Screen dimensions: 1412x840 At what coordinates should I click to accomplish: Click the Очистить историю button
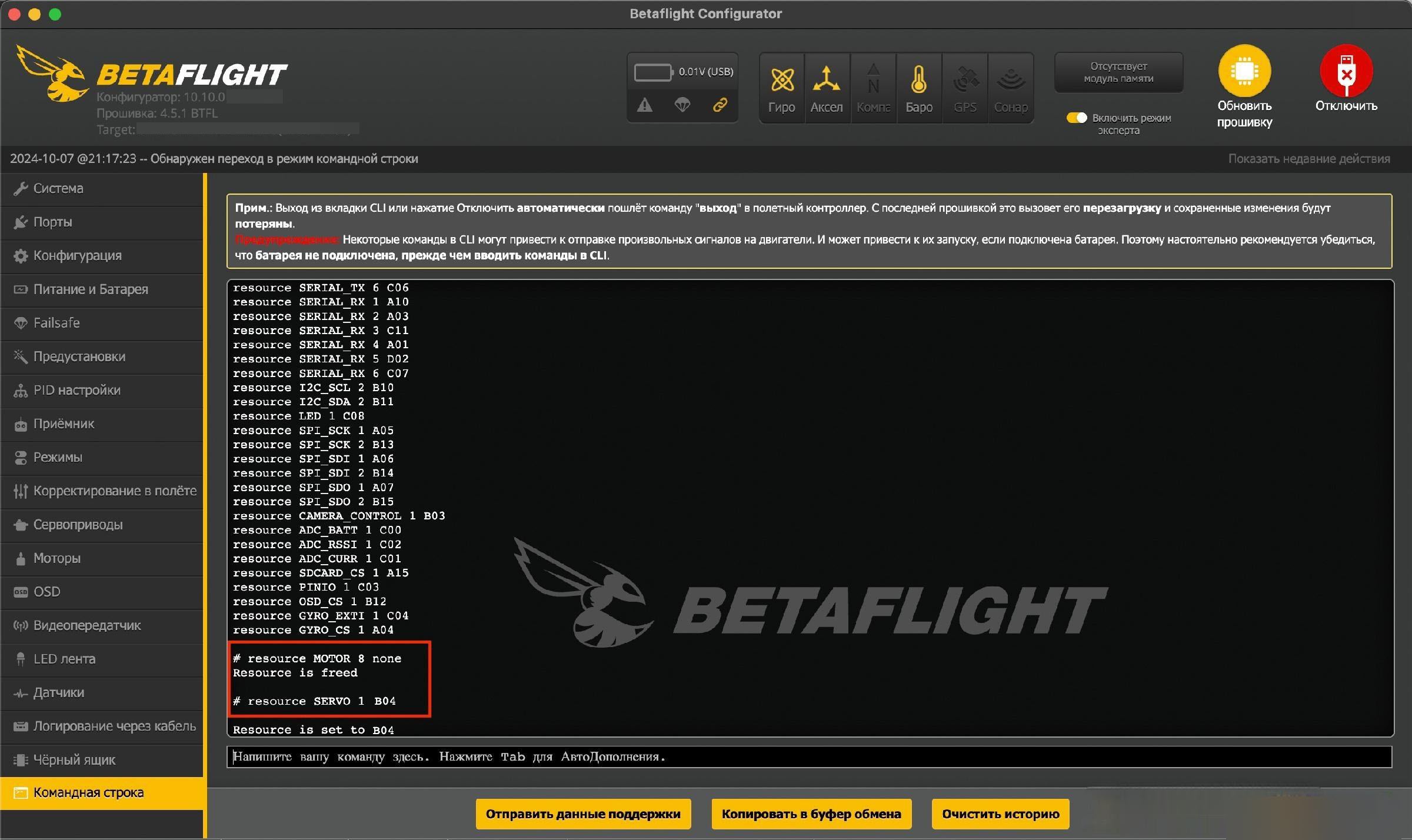[x=1000, y=814]
